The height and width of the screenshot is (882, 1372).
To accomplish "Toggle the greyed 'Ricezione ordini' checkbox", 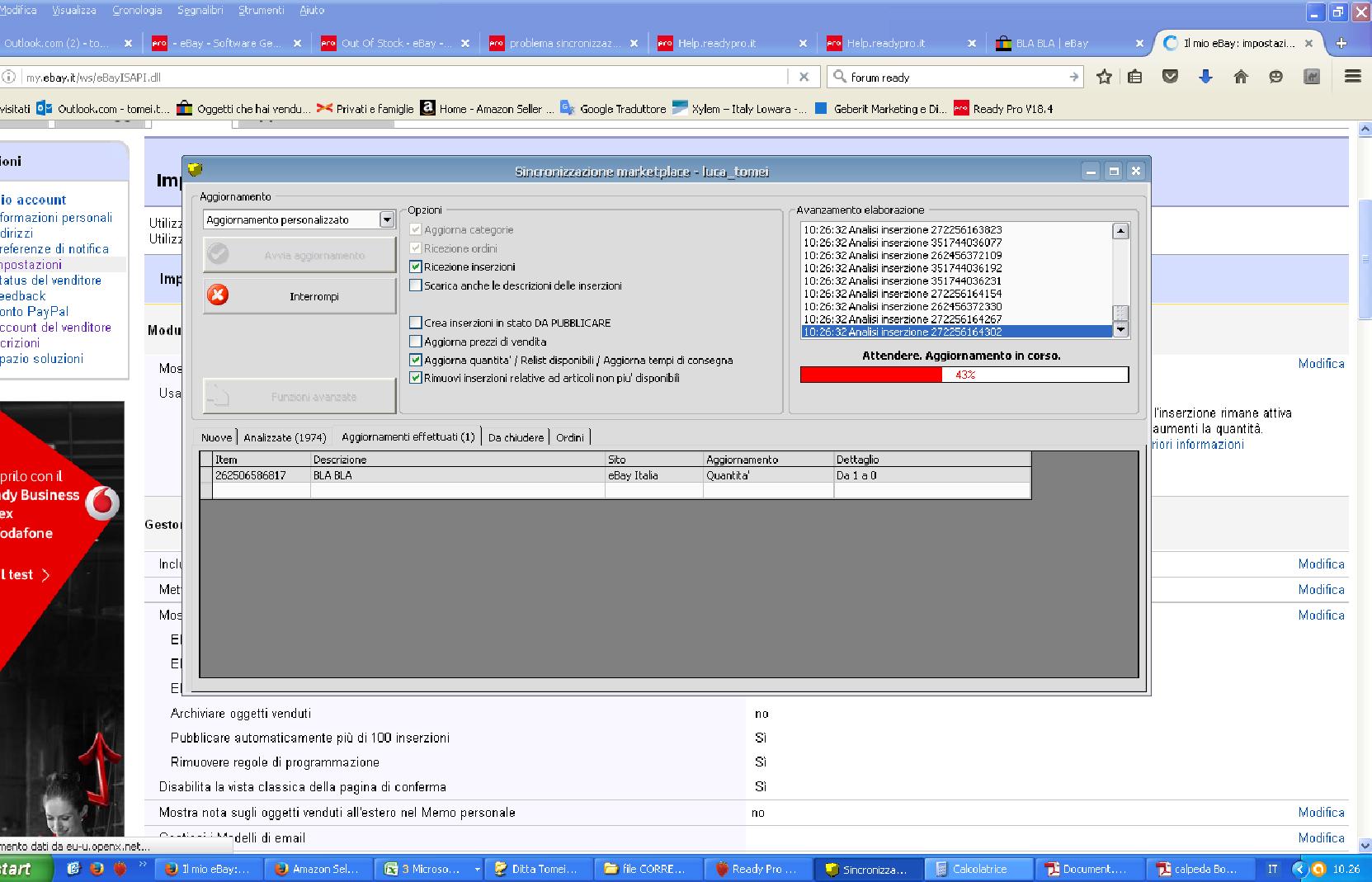I will (x=416, y=248).
